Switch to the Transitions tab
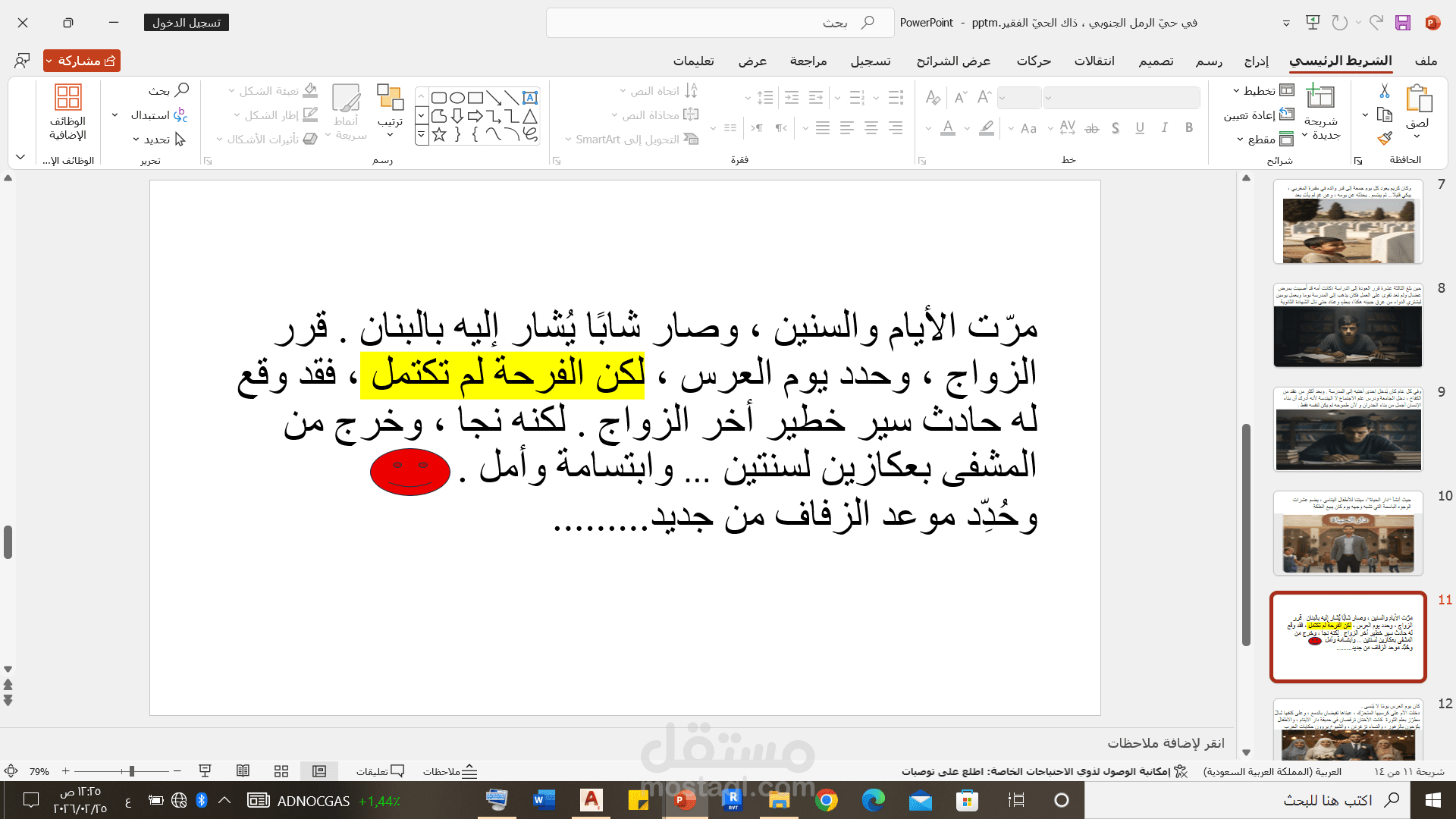This screenshot has height=819, width=1456. pos(1094,61)
